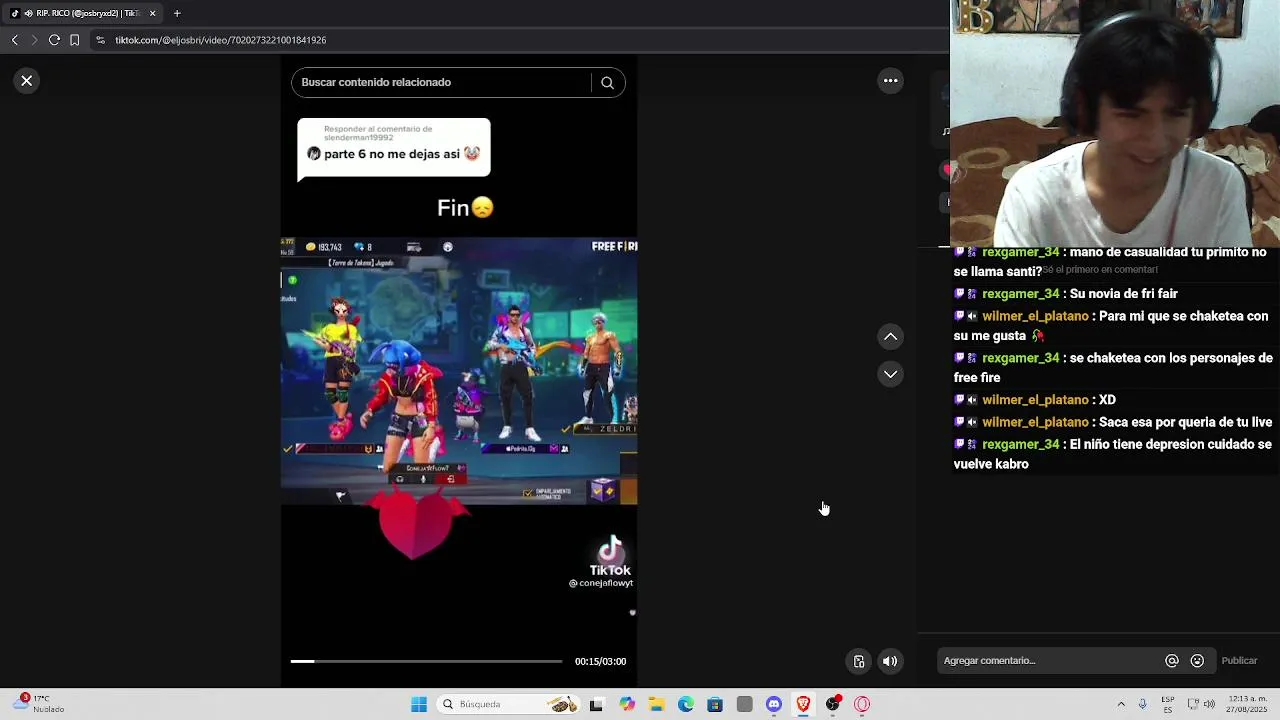Focus the Agregar comentario input field
This screenshot has width=1280, height=720.
(1048, 661)
